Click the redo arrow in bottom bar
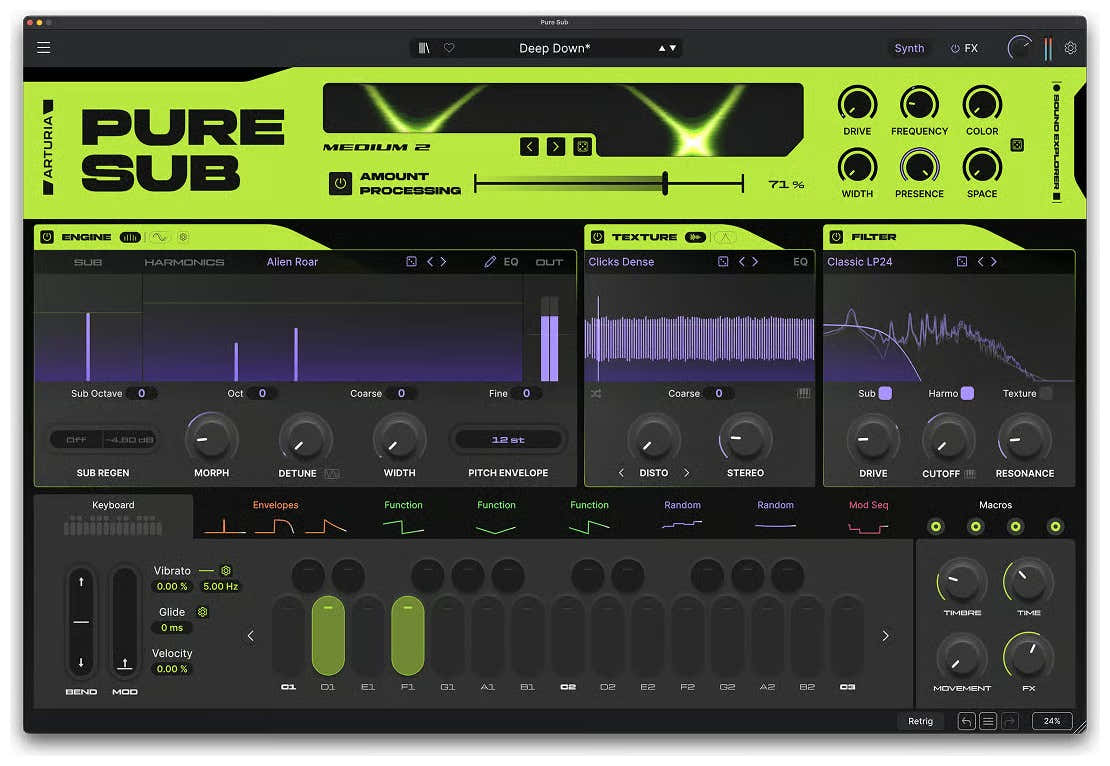 1010,721
